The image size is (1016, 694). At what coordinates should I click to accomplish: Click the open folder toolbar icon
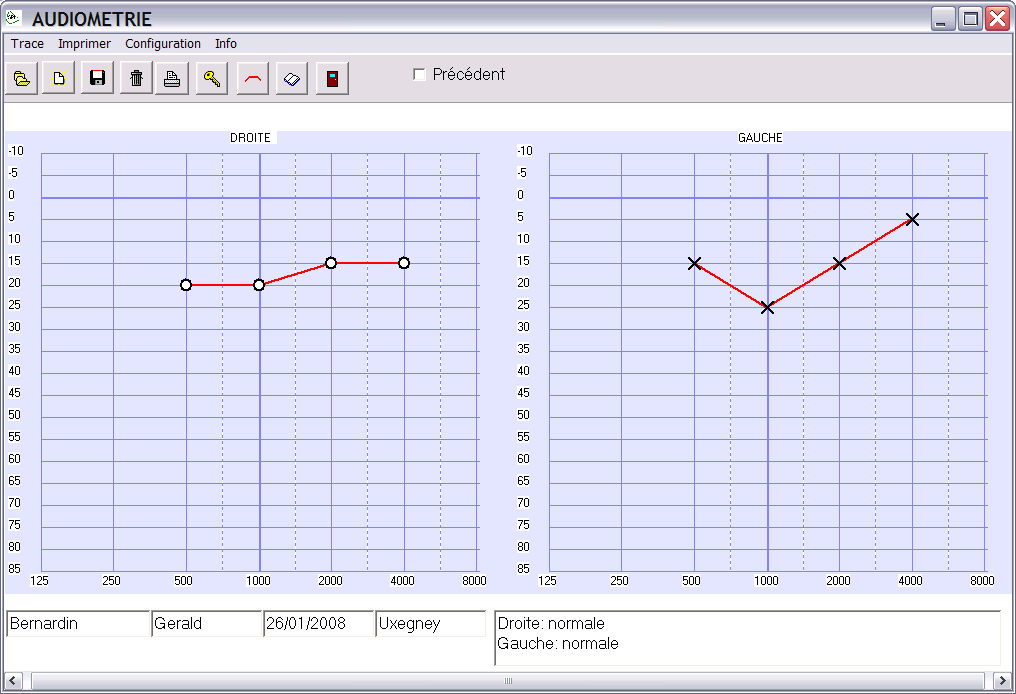(21, 79)
